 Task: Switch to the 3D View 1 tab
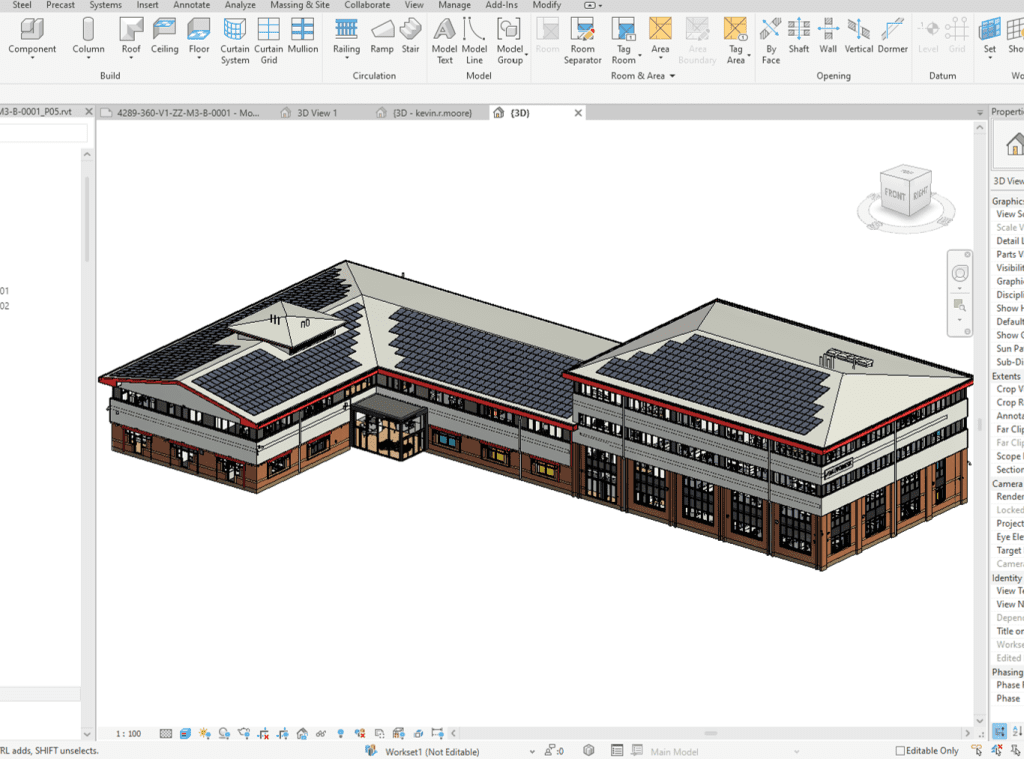click(x=316, y=113)
